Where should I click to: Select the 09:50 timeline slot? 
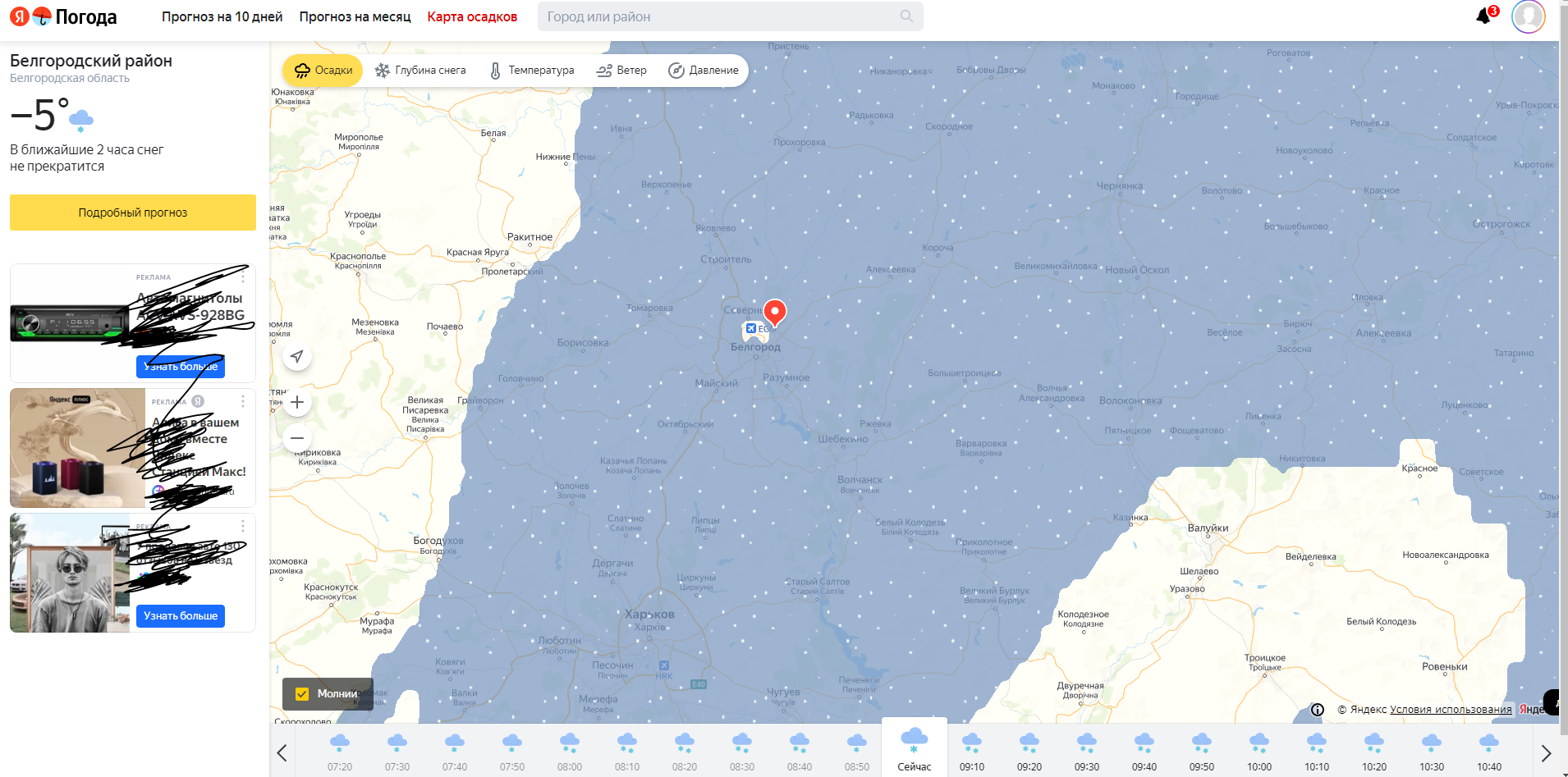[x=1202, y=752]
